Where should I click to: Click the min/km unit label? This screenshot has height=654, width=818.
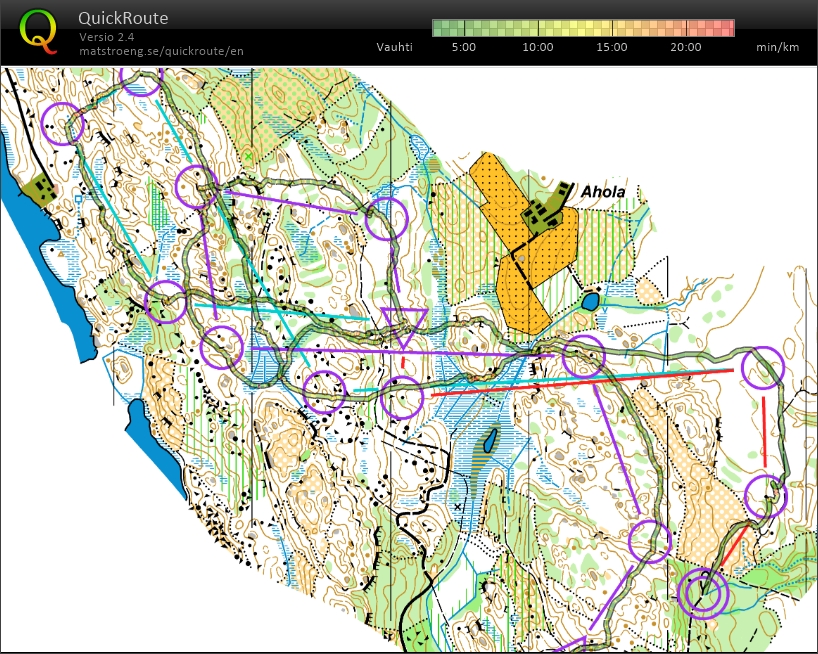(775, 47)
